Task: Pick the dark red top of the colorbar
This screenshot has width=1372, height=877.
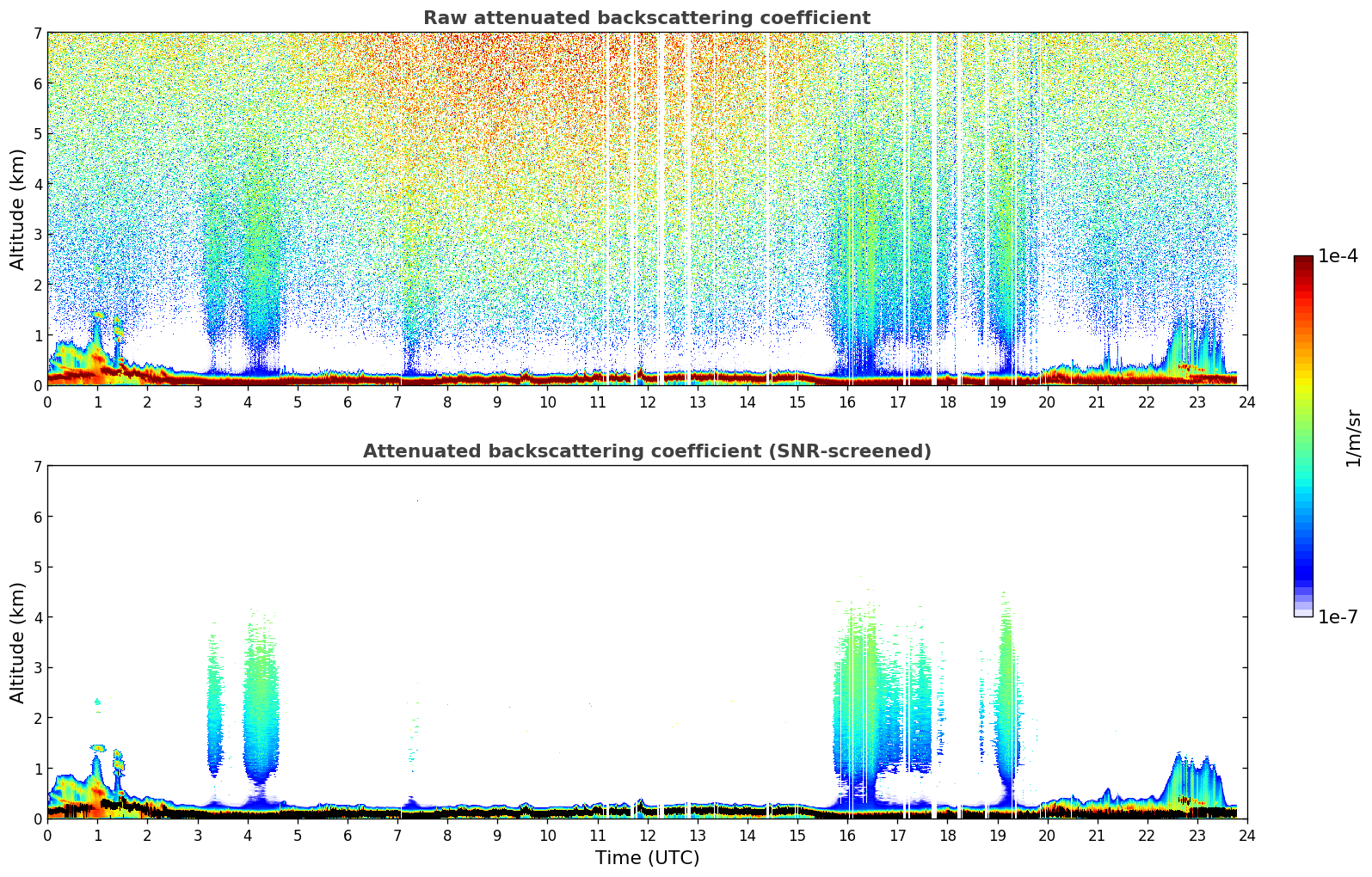Action: click(1303, 262)
